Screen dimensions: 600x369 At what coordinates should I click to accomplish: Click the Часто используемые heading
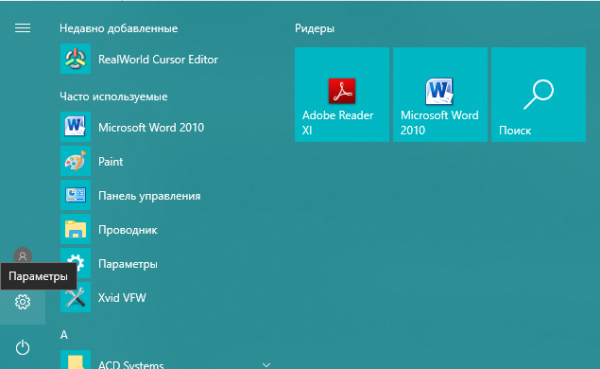(x=113, y=96)
